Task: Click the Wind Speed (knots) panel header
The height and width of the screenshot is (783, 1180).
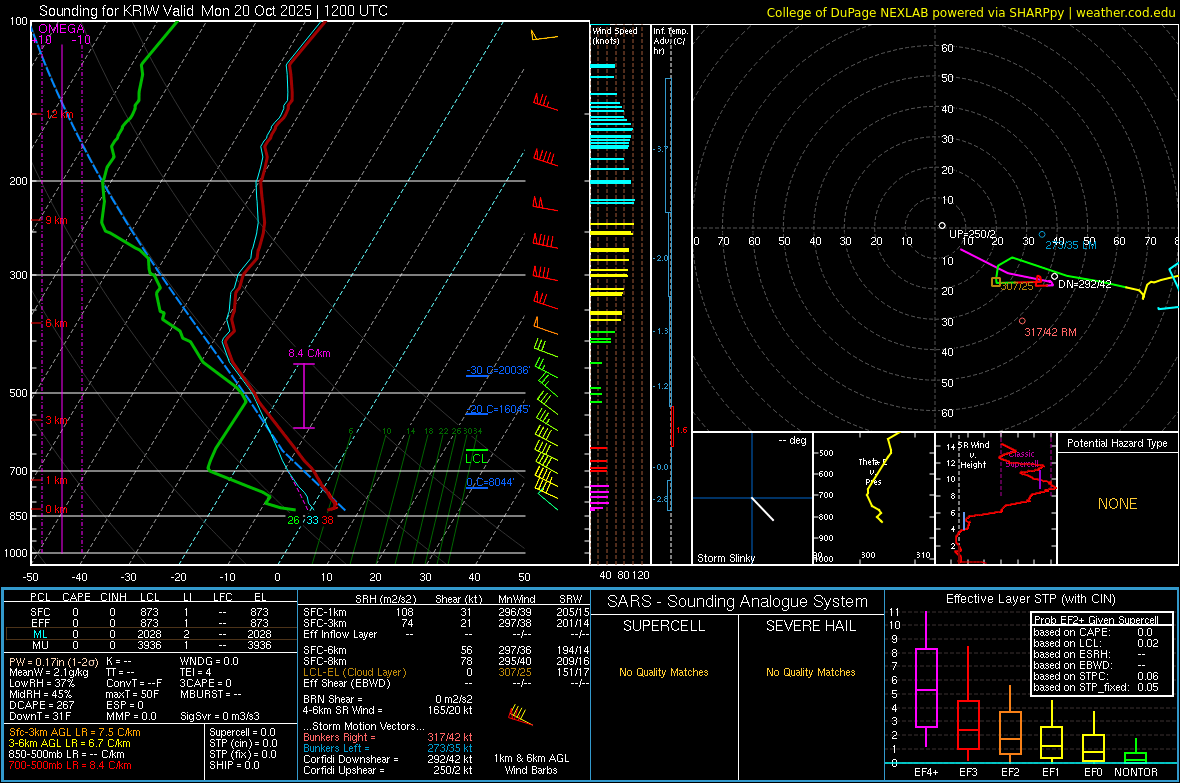Action: click(615, 35)
